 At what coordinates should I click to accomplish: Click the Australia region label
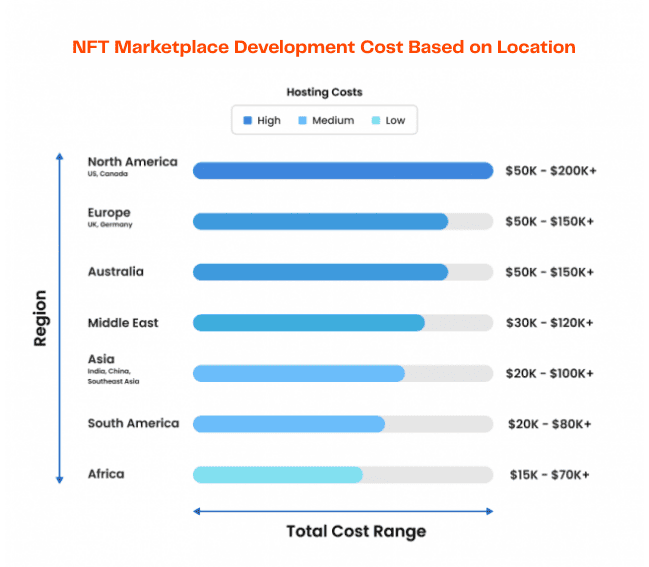click(115, 272)
